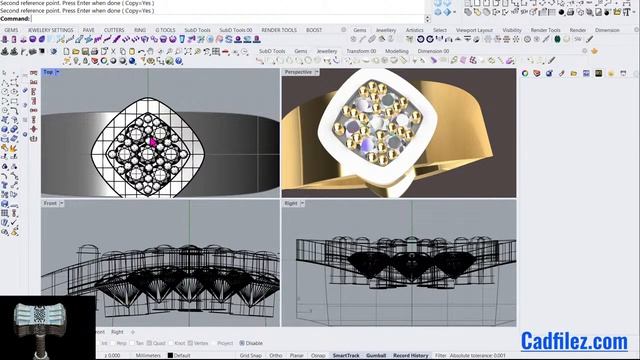
Task: Toggle Record History in status bar
Action: coord(411,356)
